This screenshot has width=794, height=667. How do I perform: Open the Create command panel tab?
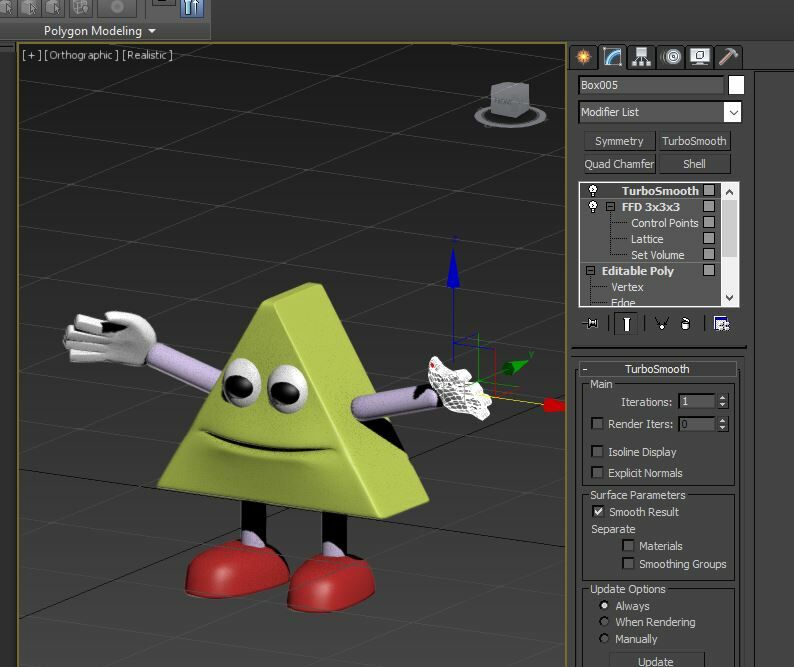[583, 57]
